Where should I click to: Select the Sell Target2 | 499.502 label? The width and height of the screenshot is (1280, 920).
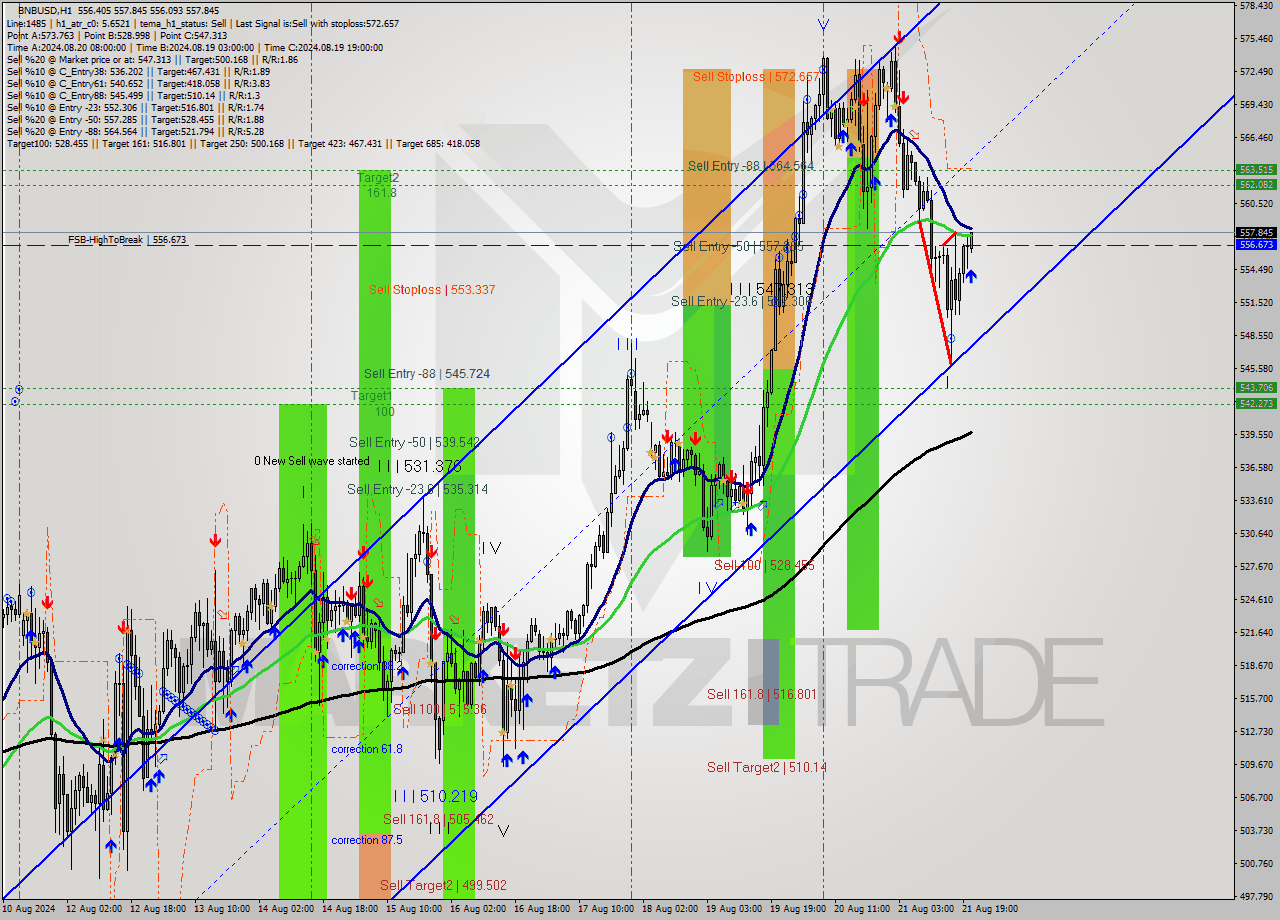click(x=443, y=885)
